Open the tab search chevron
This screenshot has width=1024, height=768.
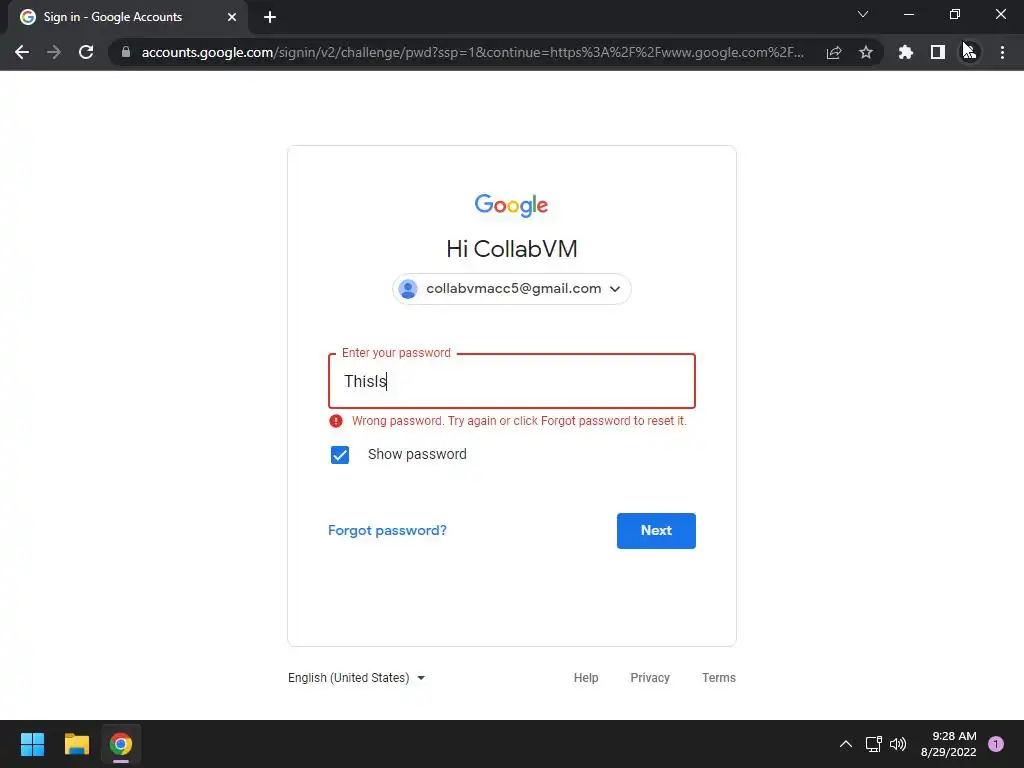click(x=863, y=14)
